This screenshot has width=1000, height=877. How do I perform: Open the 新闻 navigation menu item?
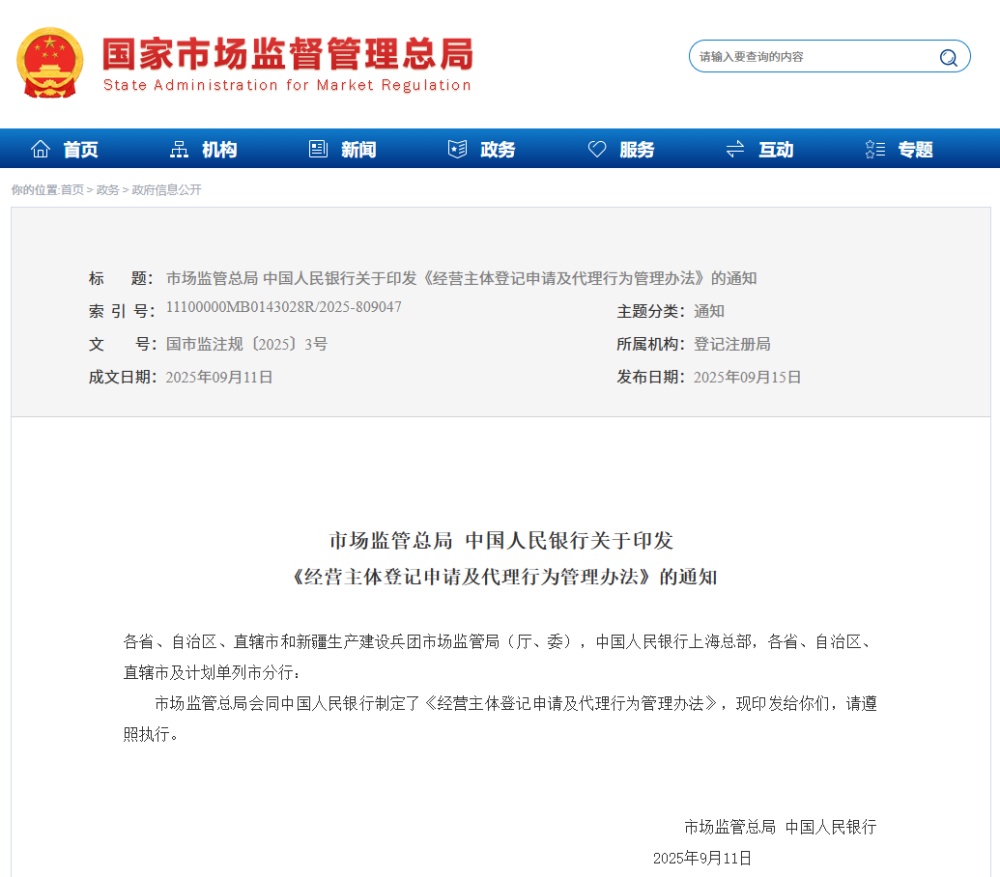[x=358, y=150]
